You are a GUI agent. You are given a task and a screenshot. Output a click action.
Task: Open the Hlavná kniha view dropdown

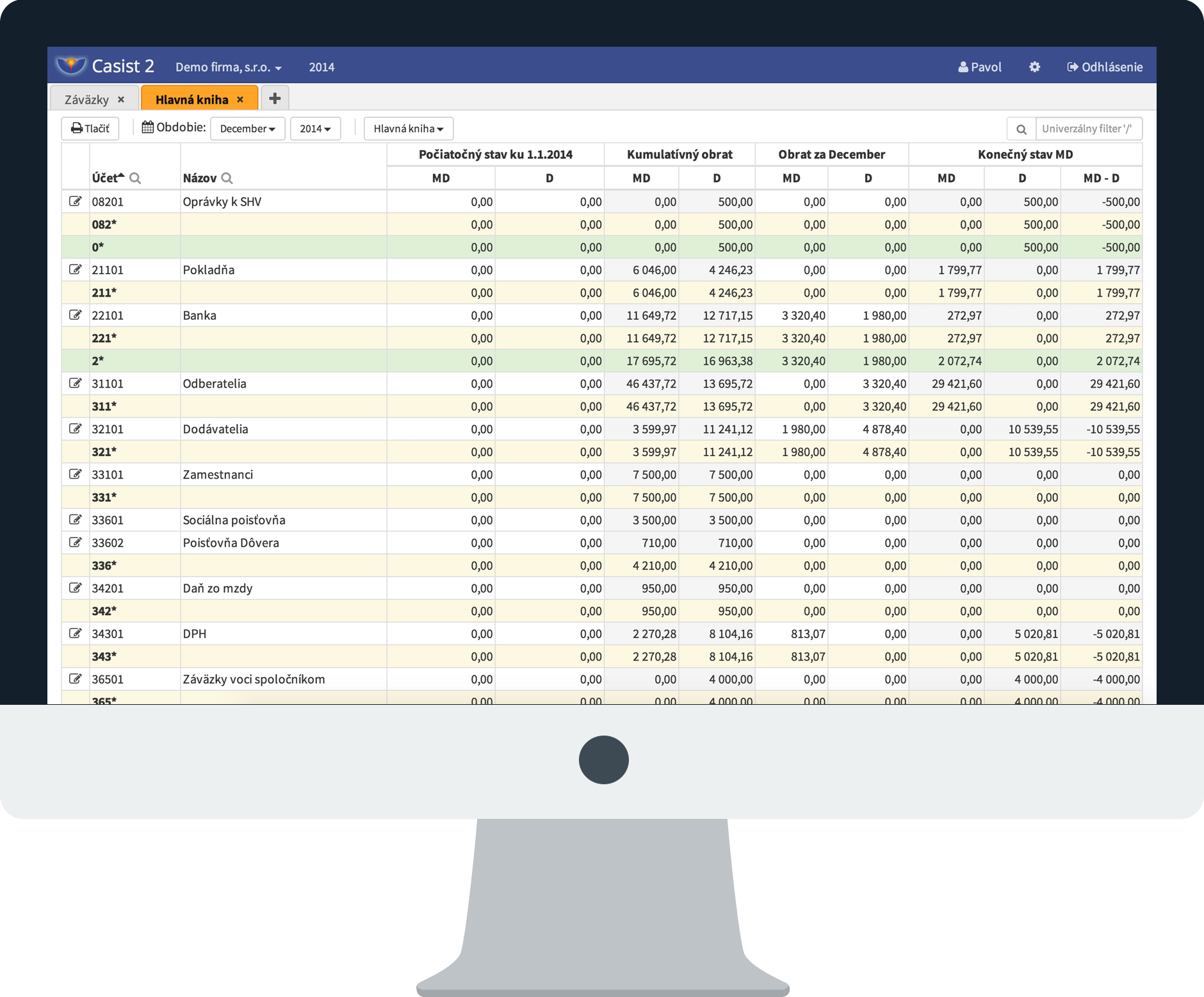click(408, 129)
